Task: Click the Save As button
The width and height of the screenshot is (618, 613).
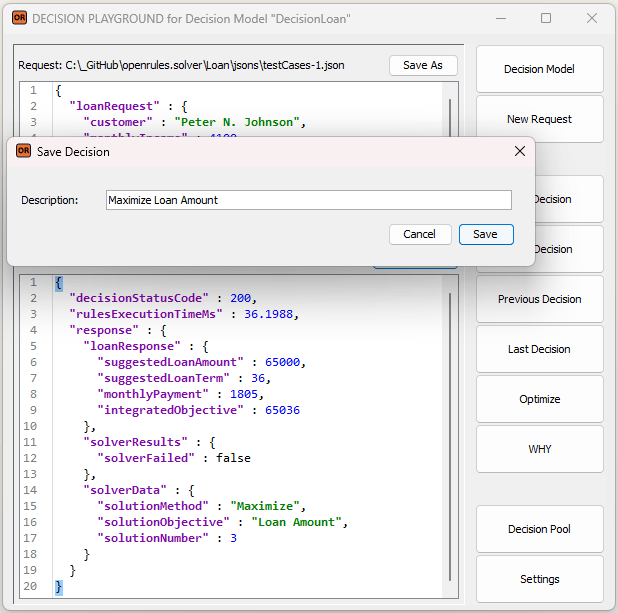Action: (422, 65)
